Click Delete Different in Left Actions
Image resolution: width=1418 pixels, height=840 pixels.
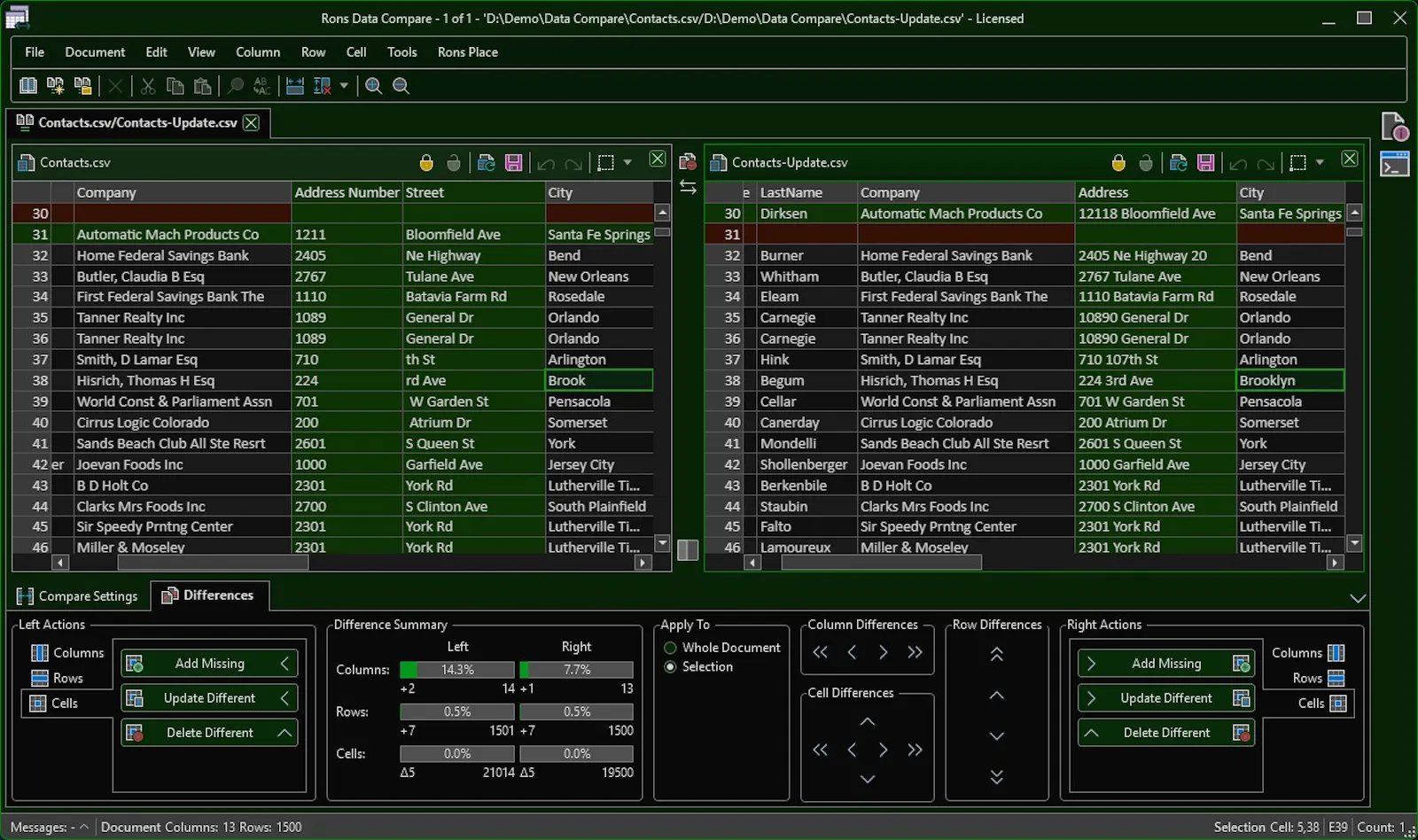pos(209,733)
